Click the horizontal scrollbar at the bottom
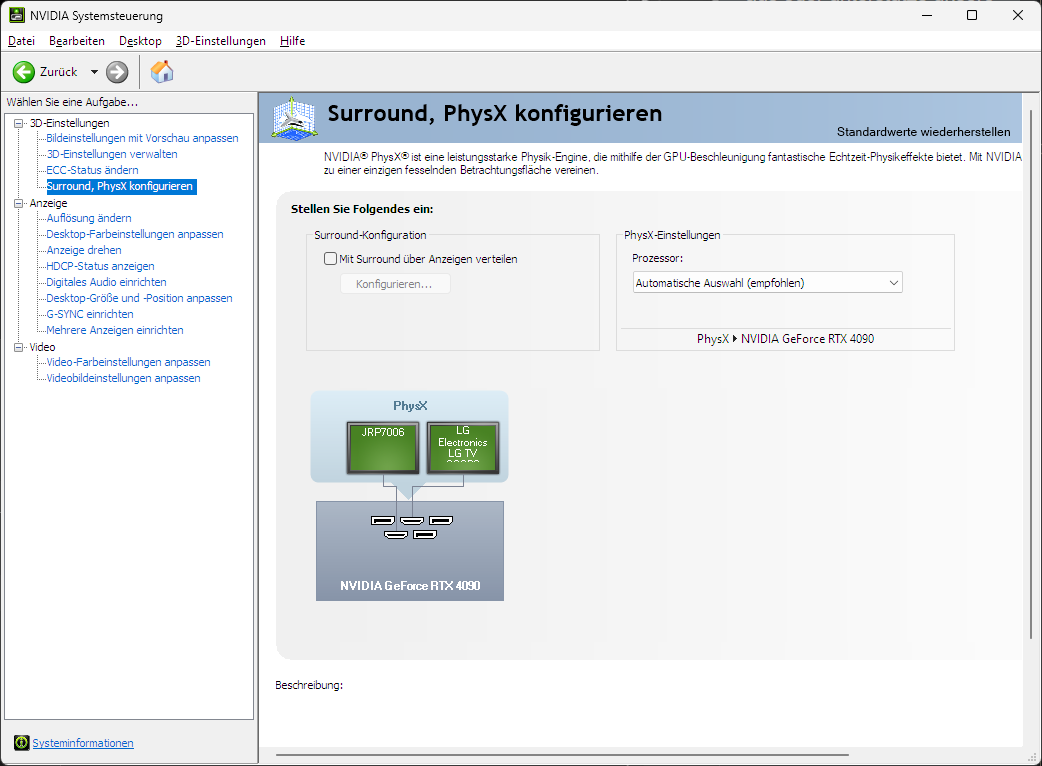This screenshot has height=766, width=1042. pyautogui.click(x=562, y=755)
